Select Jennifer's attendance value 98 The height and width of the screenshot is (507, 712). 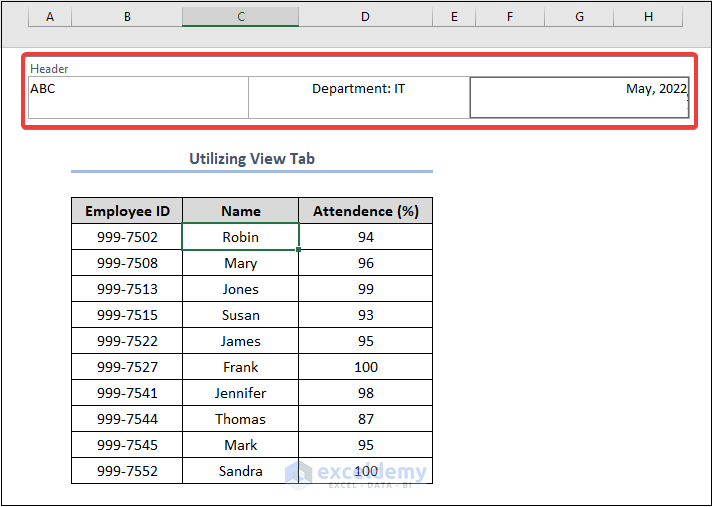366,393
